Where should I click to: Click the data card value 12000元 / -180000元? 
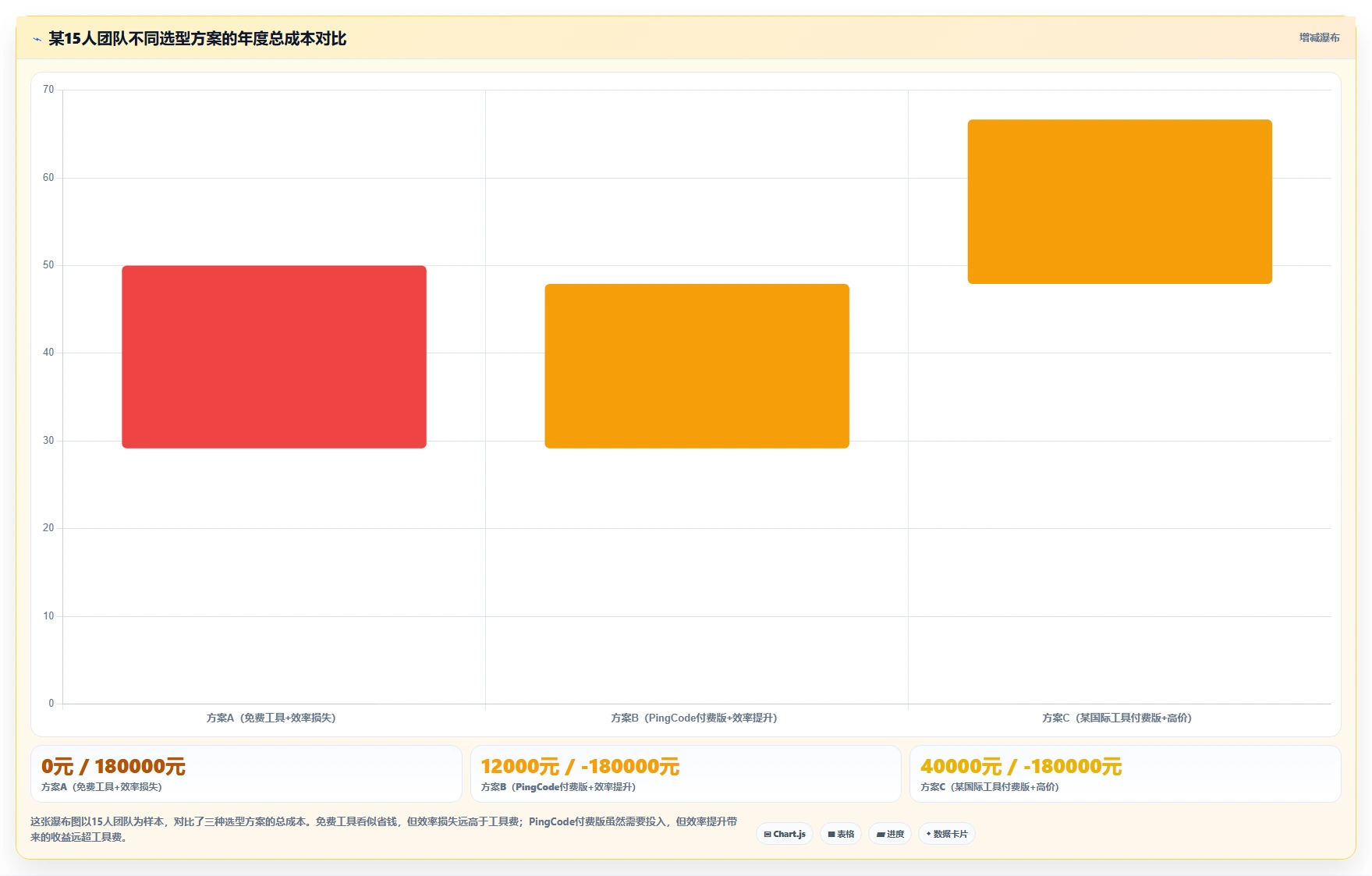(580, 767)
